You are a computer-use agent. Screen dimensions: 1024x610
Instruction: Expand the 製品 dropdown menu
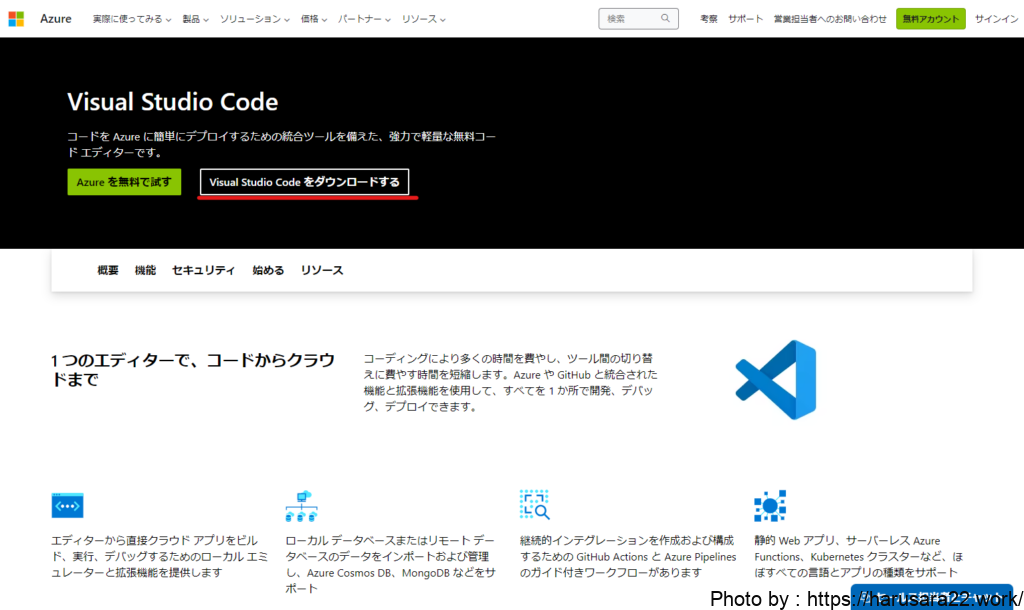tap(195, 19)
